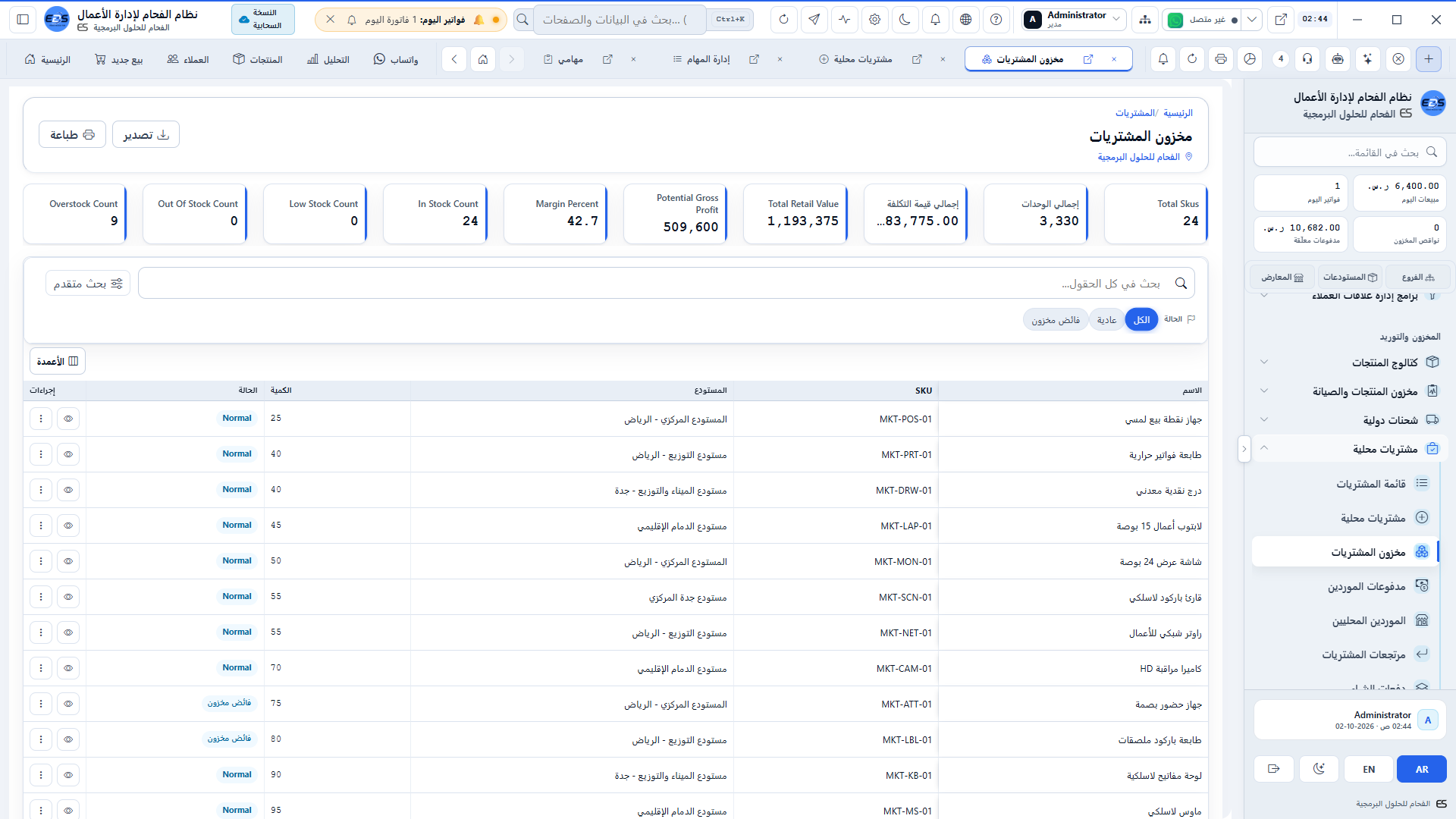Open the التحليل top menu
1456x819 pixels.
[328, 59]
